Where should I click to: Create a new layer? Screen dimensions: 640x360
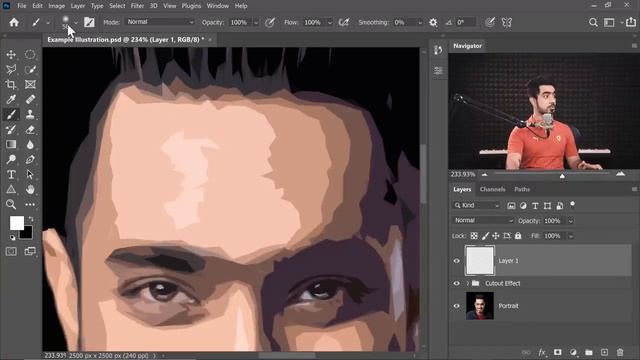pos(604,352)
